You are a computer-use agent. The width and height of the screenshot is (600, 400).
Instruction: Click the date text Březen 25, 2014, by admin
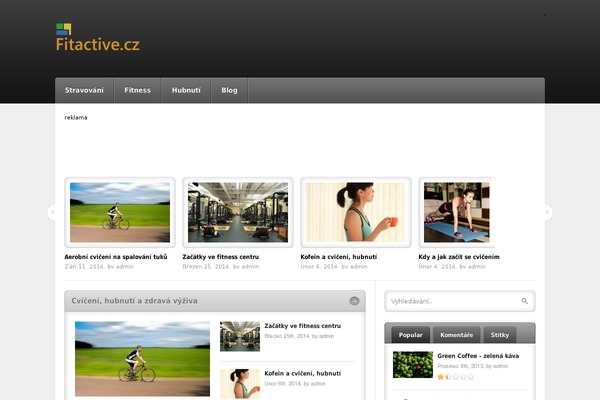point(221,266)
